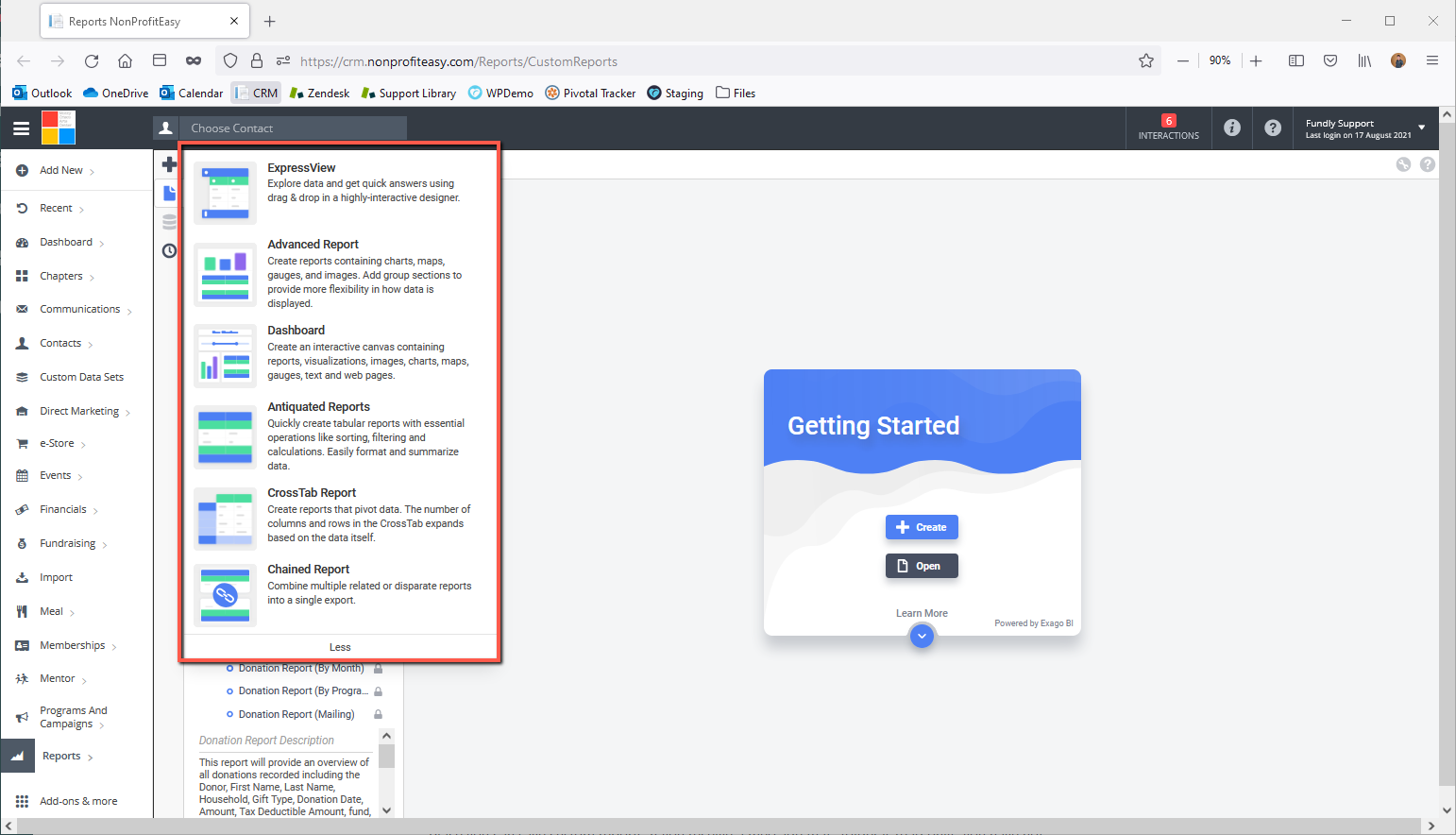The image size is (1456, 835).
Task: Expand the Reports sidebar menu
Action: (x=61, y=757)
